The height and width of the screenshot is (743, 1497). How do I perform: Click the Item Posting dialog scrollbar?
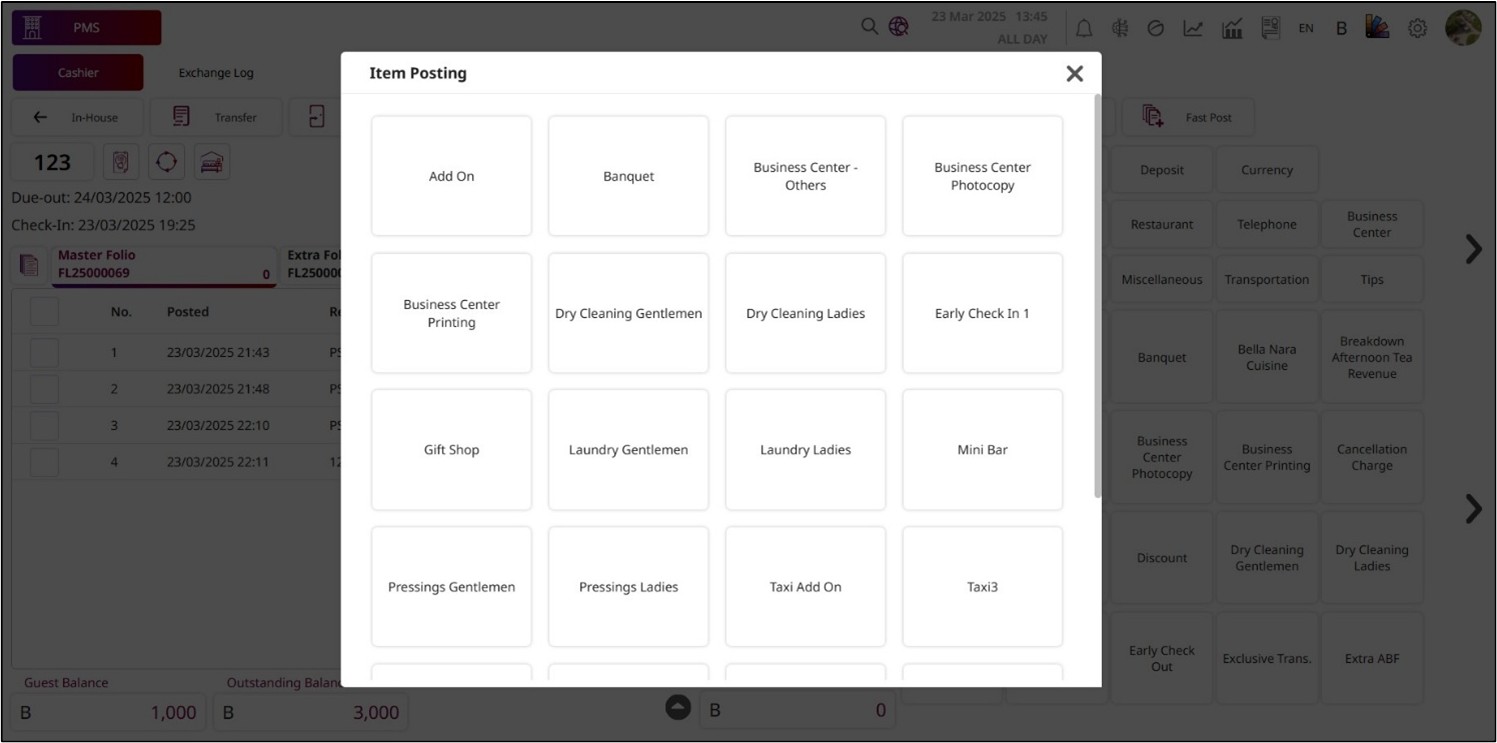coord(1097,300)
